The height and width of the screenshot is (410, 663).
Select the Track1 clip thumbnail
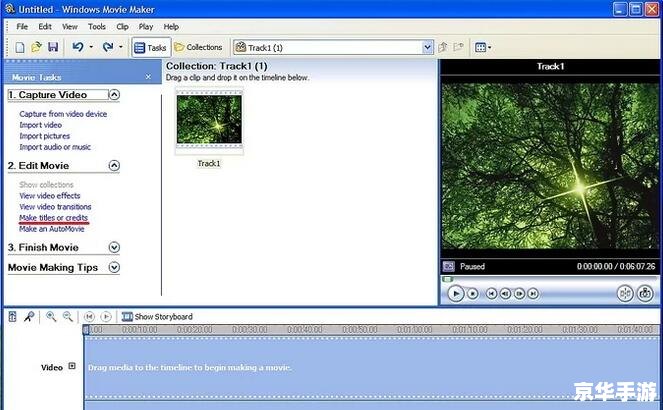(209, 120)
